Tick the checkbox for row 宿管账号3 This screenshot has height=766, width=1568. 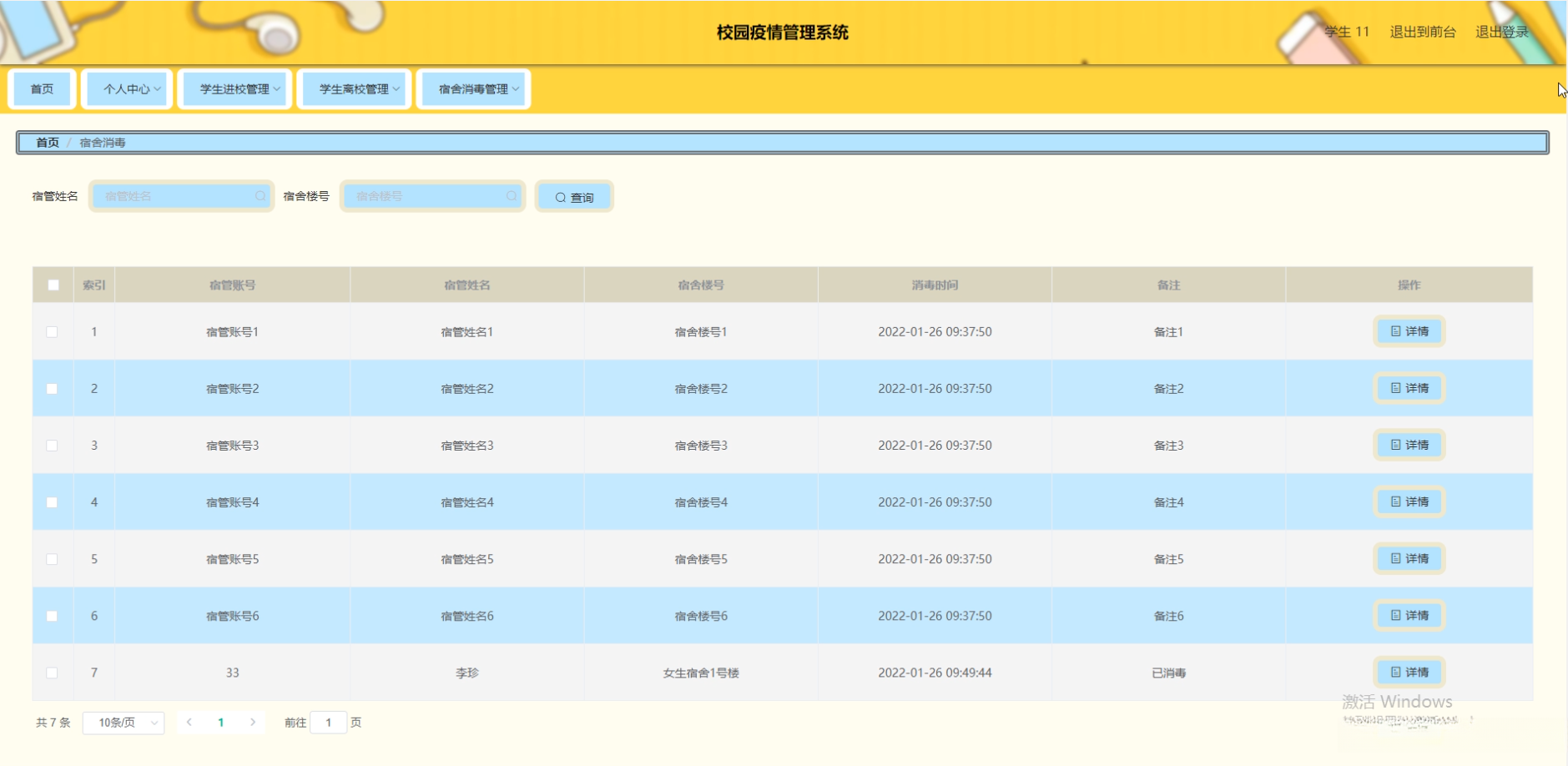point(52,446)
